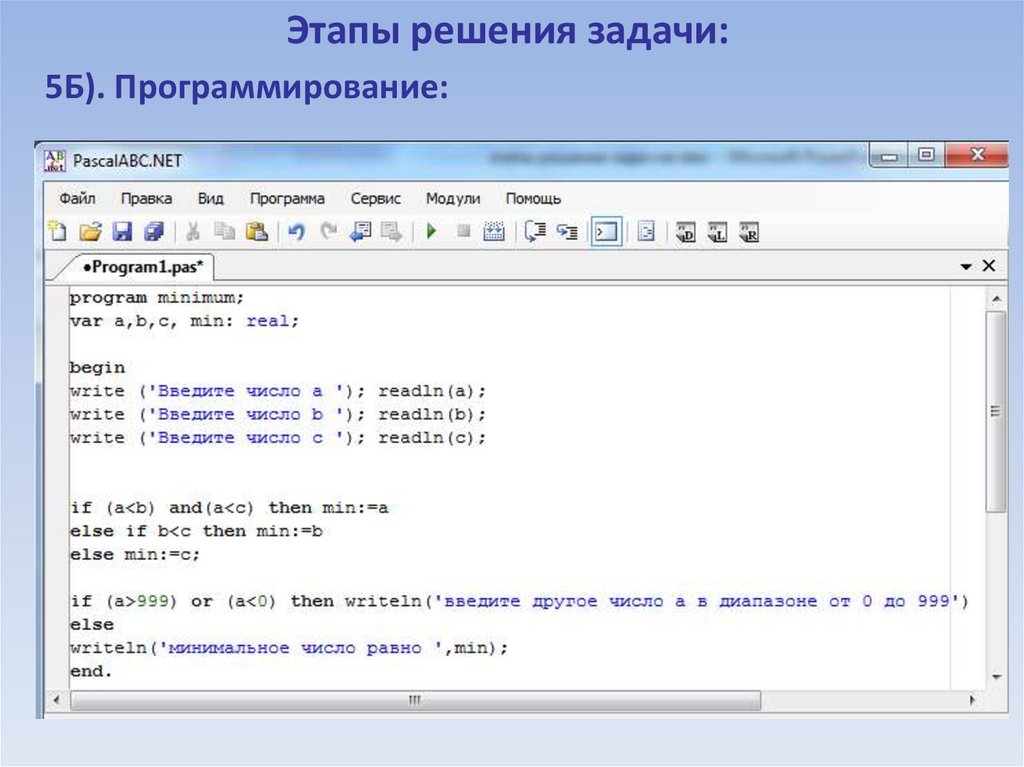Open the Файл menu
The height and width of the screenshot is (767, 1024).
coord(77,199)
